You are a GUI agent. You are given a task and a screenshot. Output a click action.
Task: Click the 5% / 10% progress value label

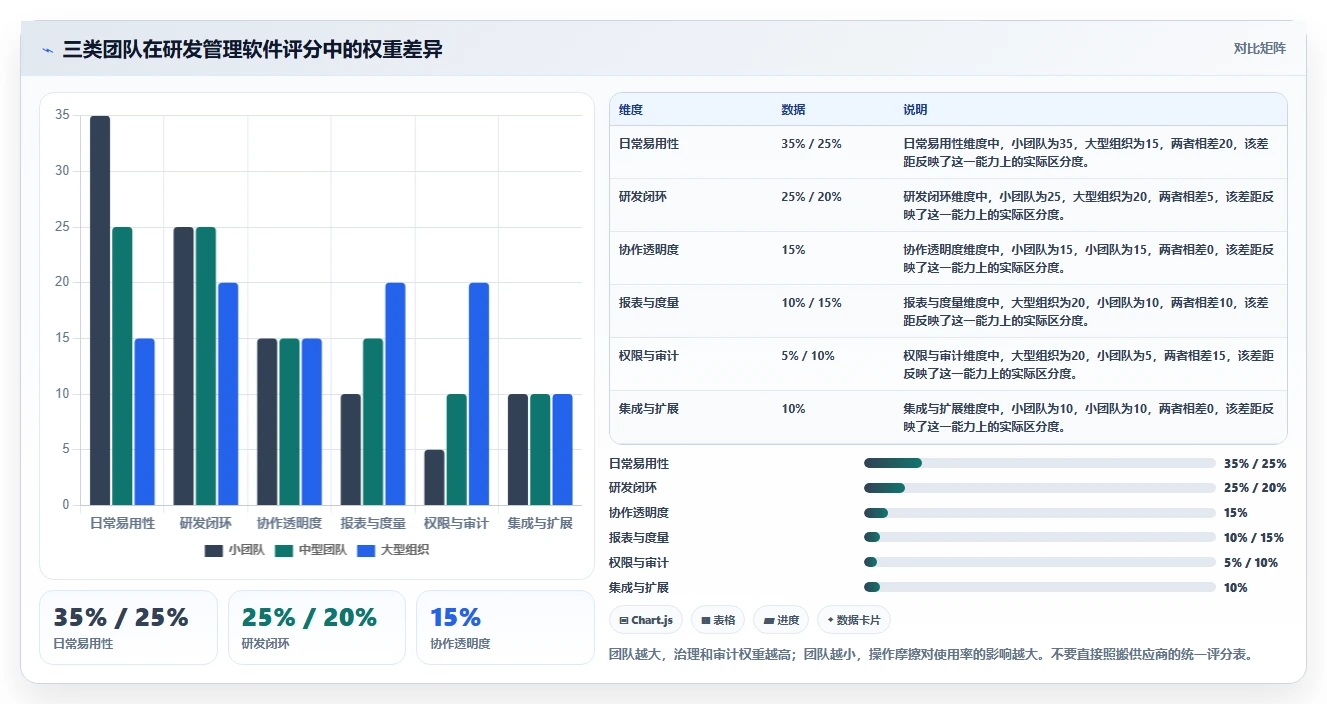click(1251, 563)
